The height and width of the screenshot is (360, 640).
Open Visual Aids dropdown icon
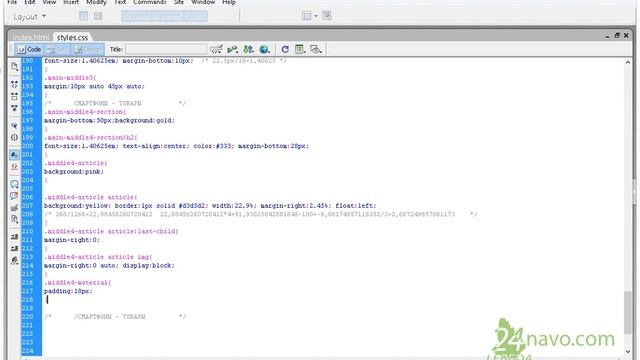tap(316, 49)
